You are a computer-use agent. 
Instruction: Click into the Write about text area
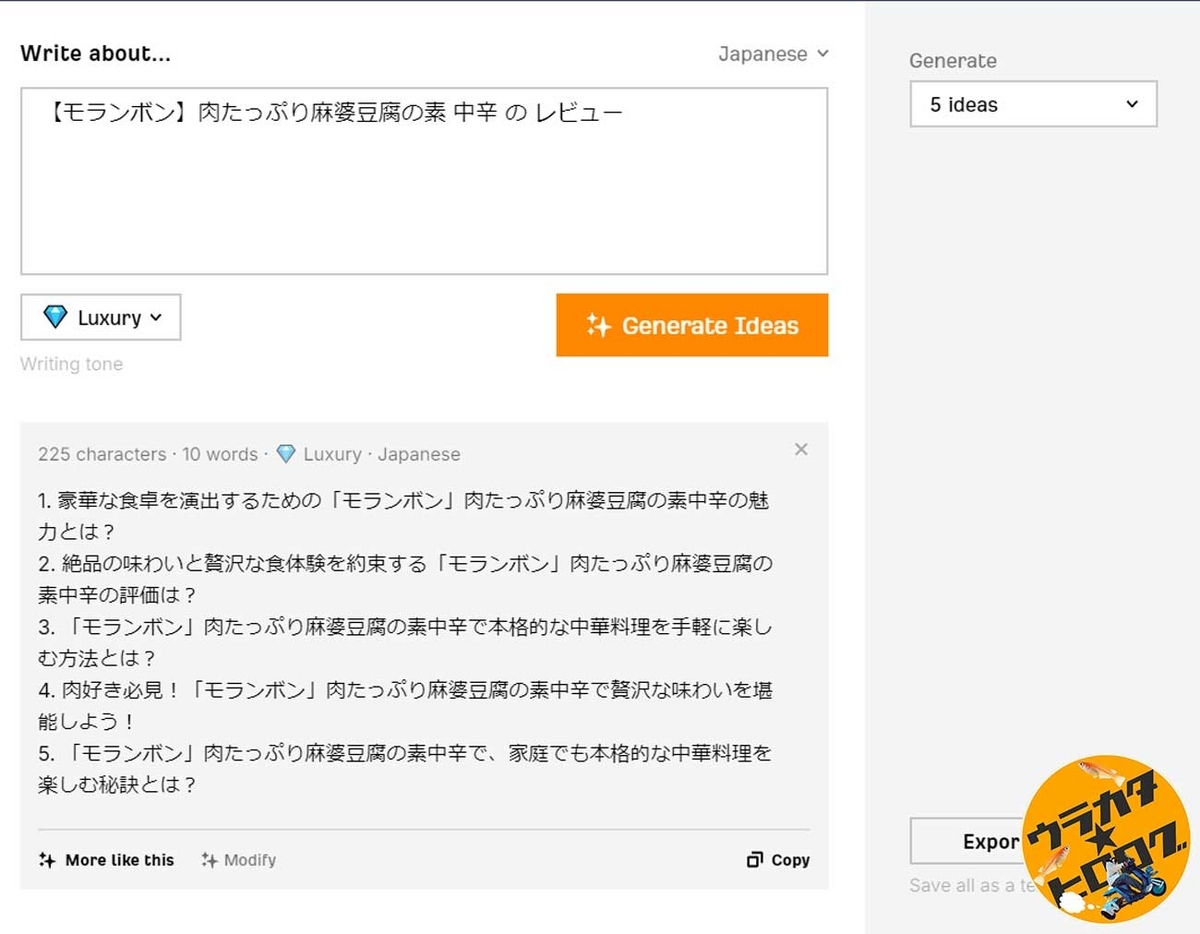point(424,181)
